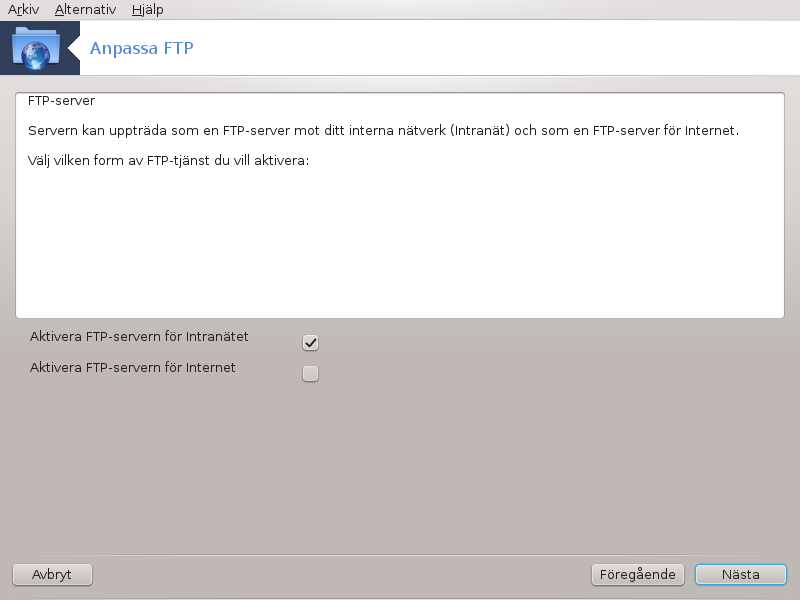Open the Hjälp menu
This screenshot has height=600, width=800.
(147, 10)
